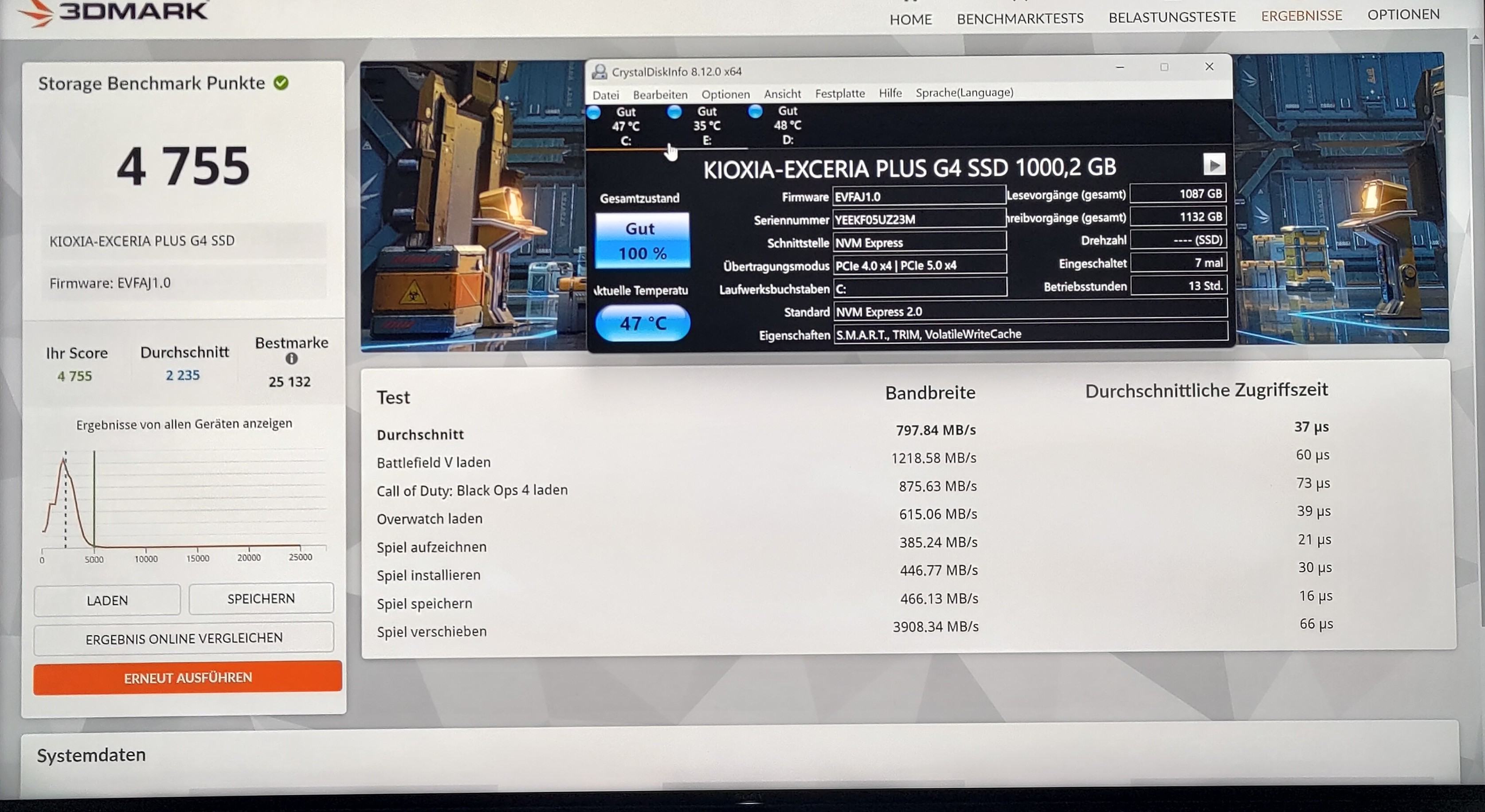Close the CrystalDiskInfo window
The image size is (1485, 812).
tap(1210, 67)
